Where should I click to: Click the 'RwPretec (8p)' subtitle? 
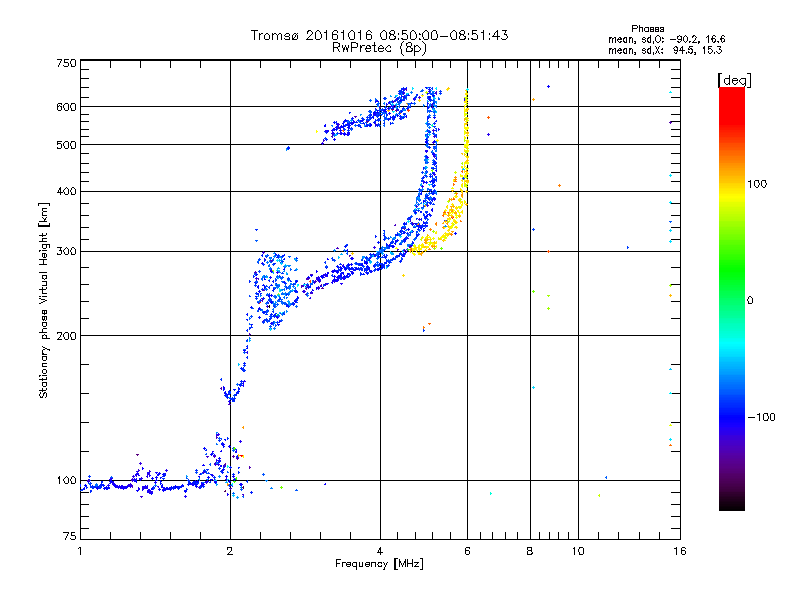[379, 48]
